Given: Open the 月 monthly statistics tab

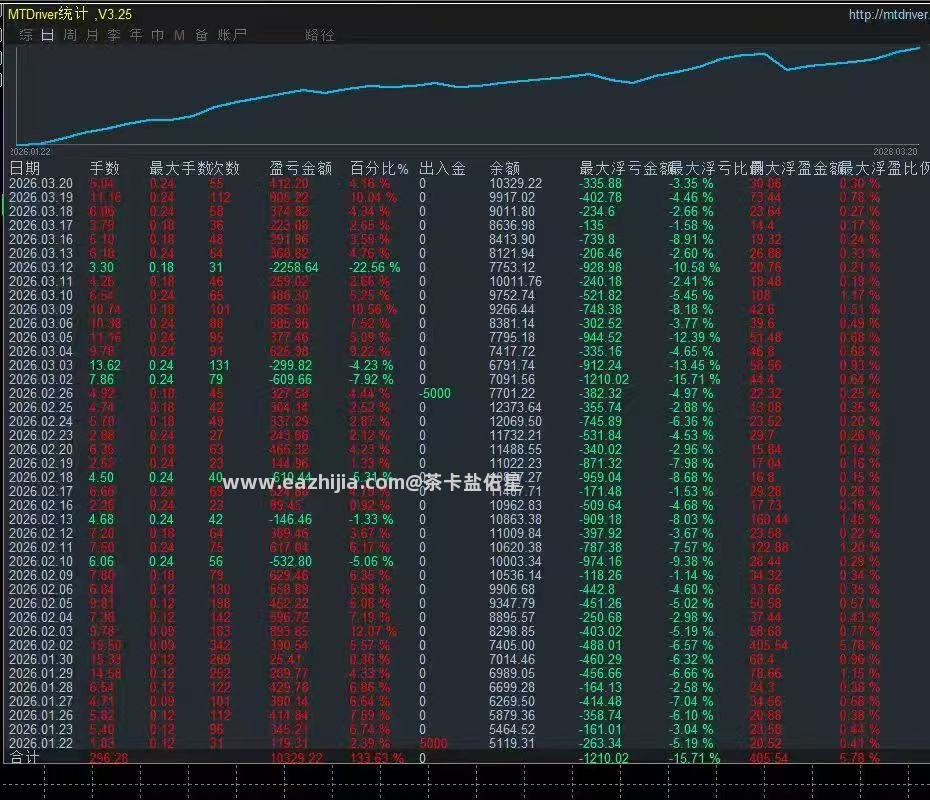Looking at the screenshot, I should (x=92, y=35).
